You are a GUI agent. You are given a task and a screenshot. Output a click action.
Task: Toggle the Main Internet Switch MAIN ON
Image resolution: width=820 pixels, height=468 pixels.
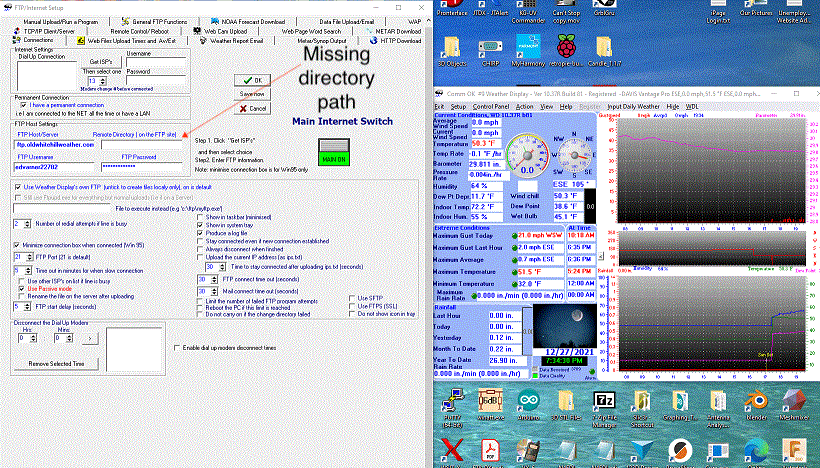334,152
